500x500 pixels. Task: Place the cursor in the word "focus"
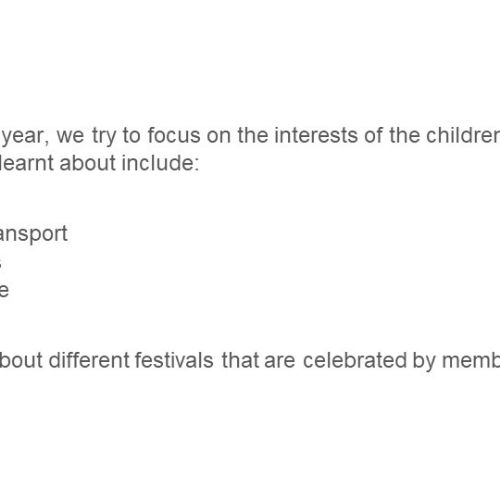[174, 135]
